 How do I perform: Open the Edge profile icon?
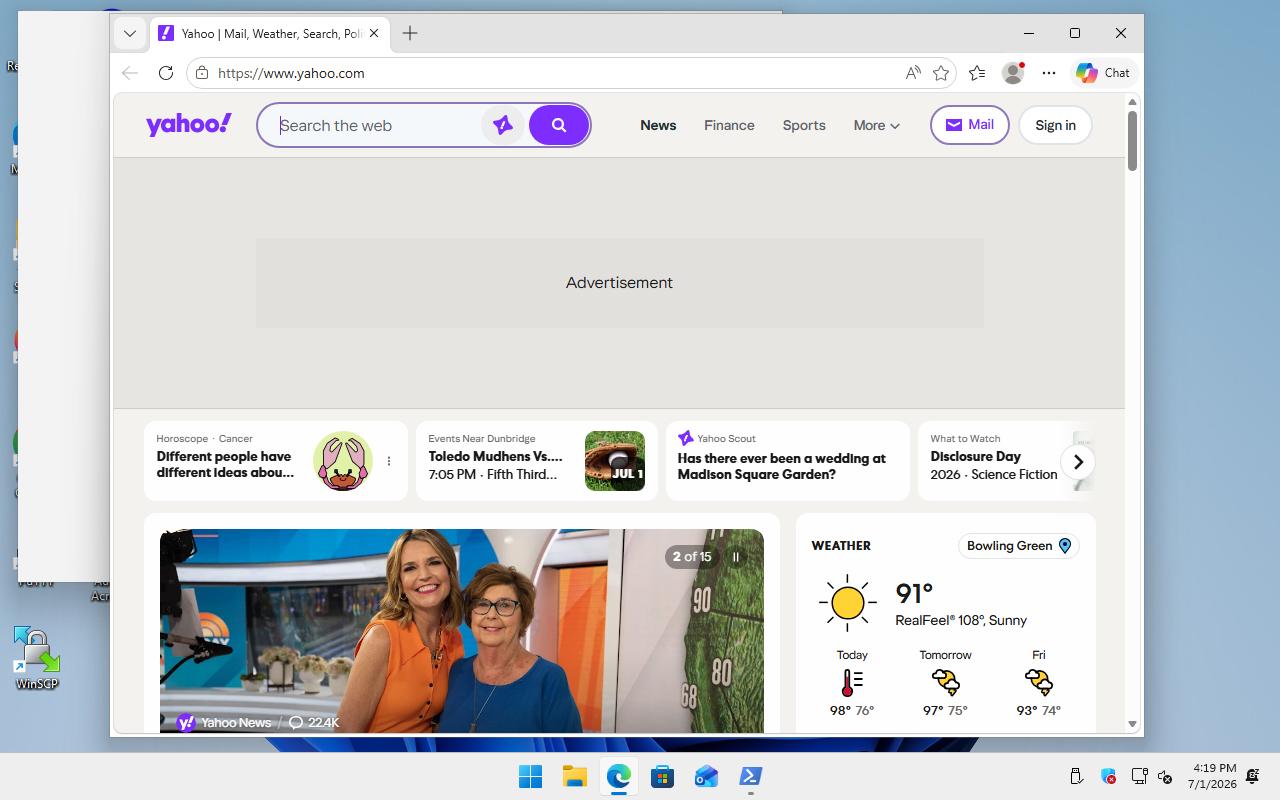(x=1013, y=73)
